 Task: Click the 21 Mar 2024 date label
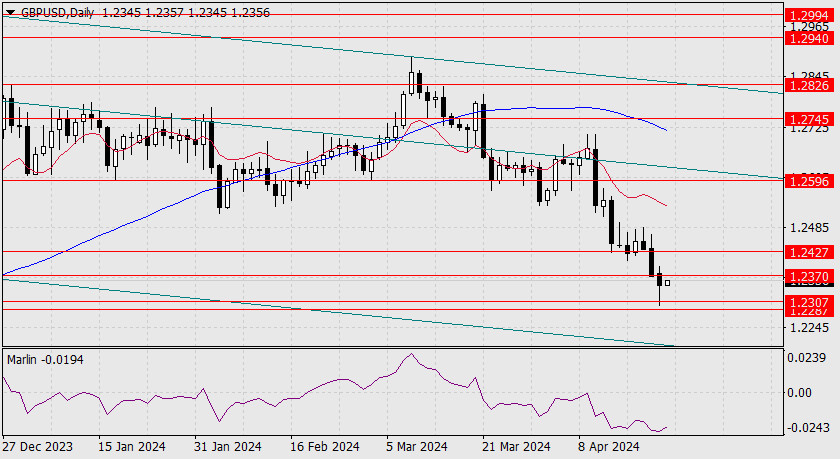(x=516, y=446)
